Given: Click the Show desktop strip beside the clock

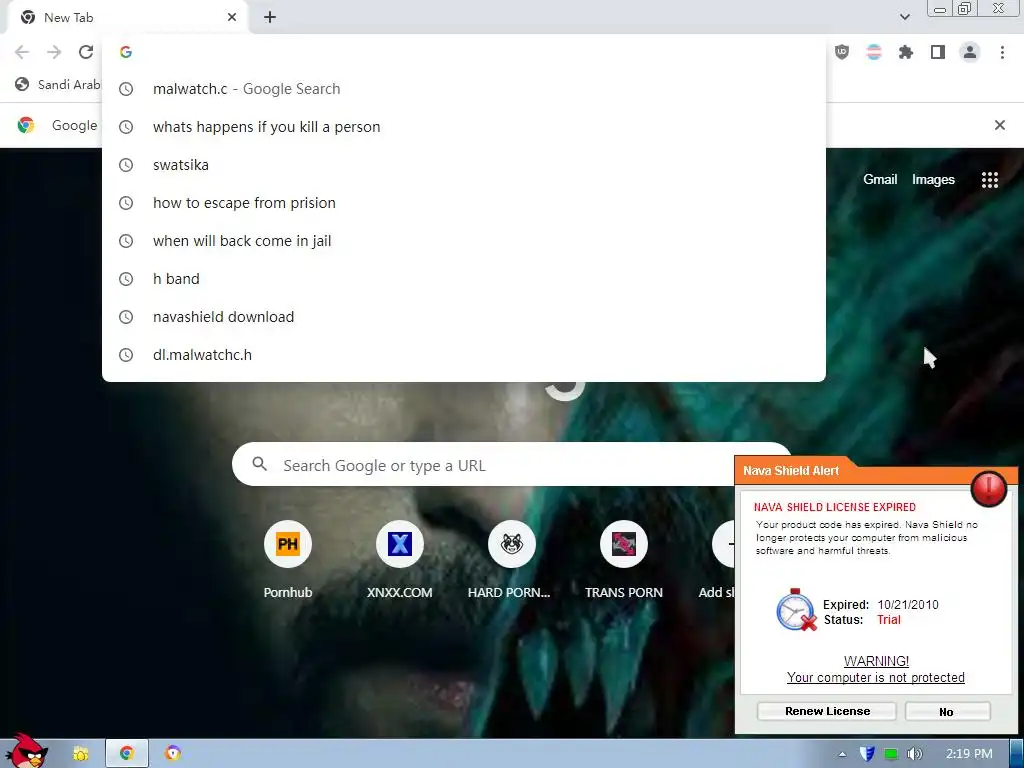Looking at the screenshot, I should [1017, 754].
